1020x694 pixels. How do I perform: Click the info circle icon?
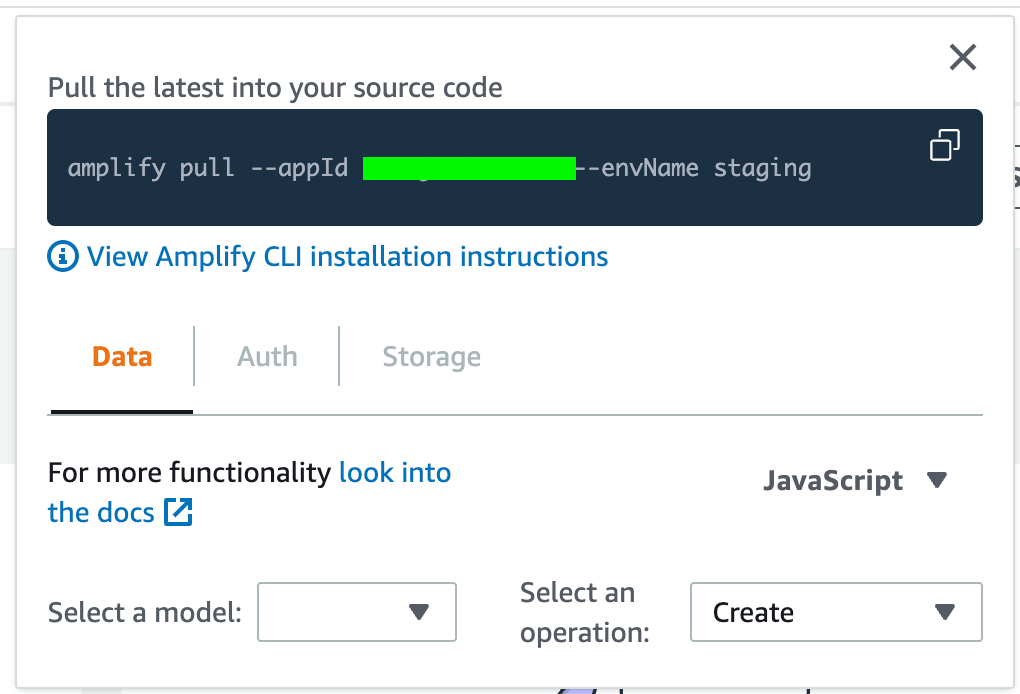63,257
